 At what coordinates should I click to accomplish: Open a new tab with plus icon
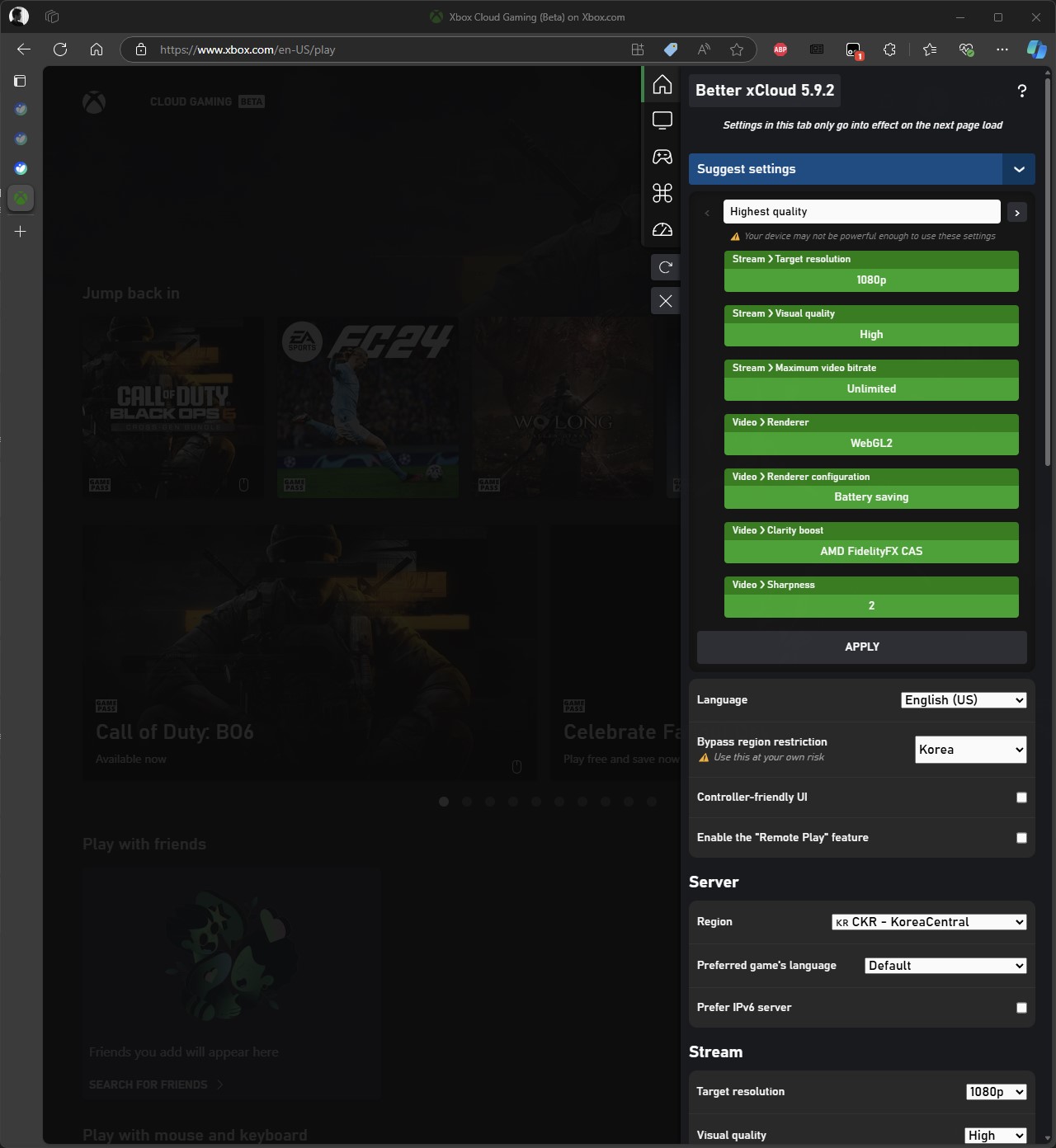pyautogui.click(x=21, y=232)
